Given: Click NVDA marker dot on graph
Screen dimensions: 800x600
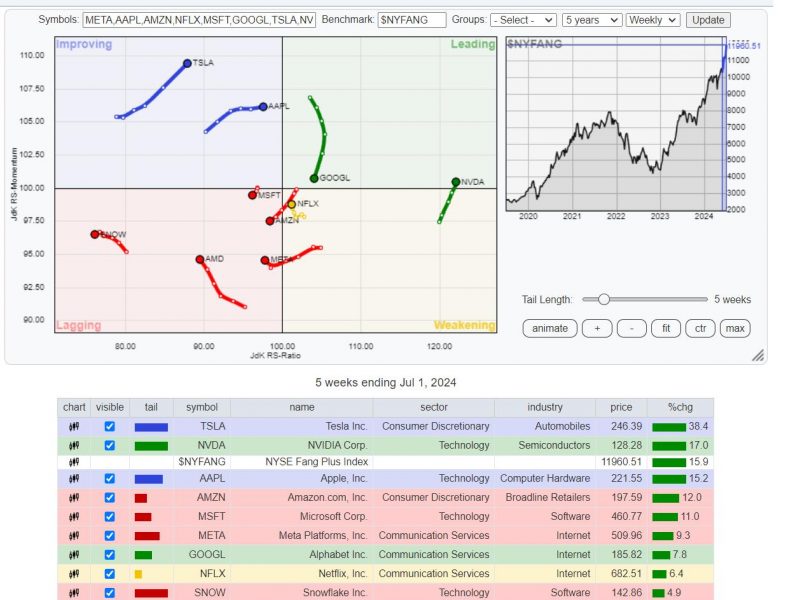Looking at the screenshot, I should tap(456, 182).
